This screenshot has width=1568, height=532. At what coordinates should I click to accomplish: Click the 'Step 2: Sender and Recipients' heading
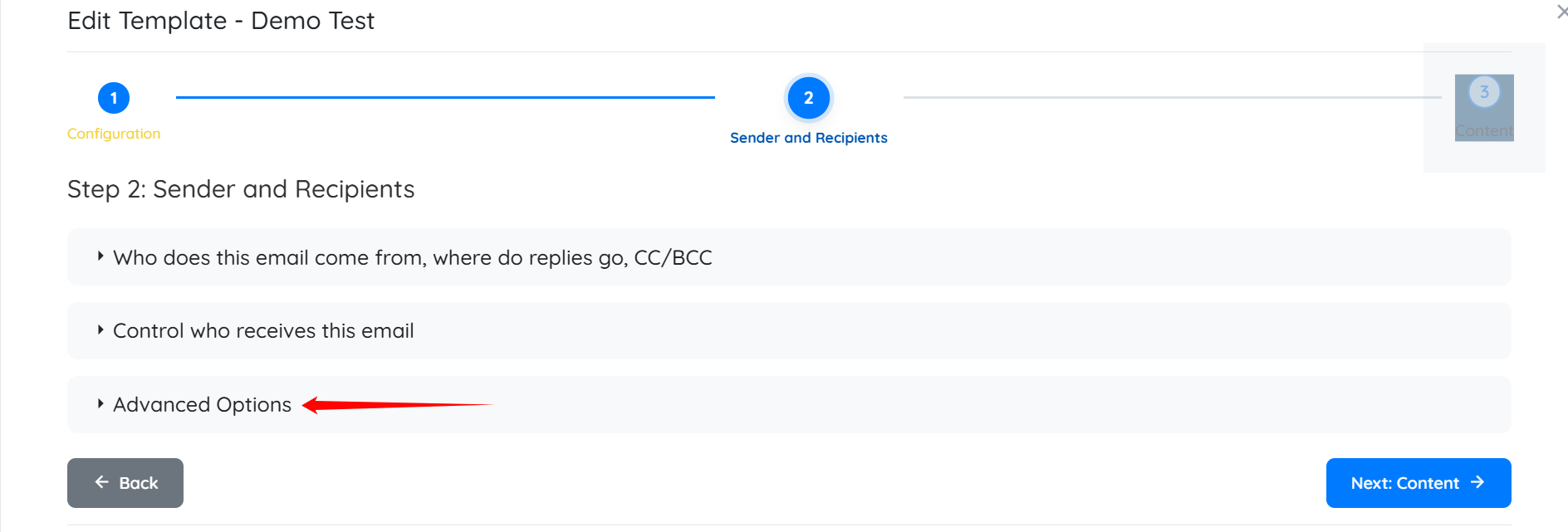(x=241, y=189)
